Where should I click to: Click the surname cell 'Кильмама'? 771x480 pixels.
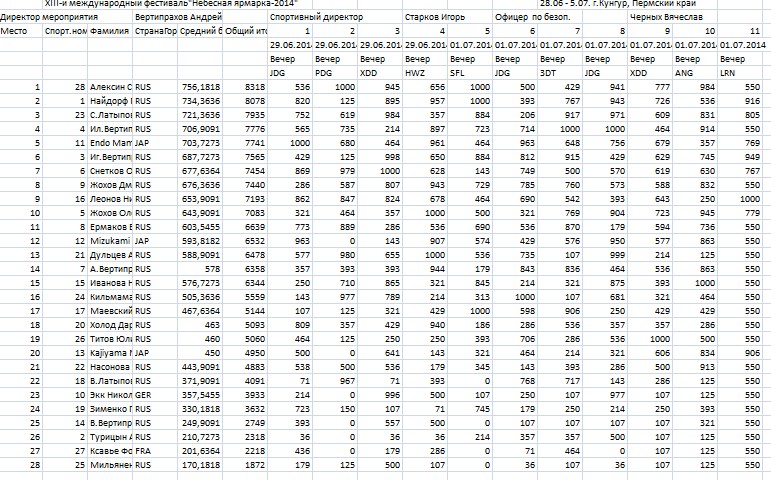coord(110,297)
